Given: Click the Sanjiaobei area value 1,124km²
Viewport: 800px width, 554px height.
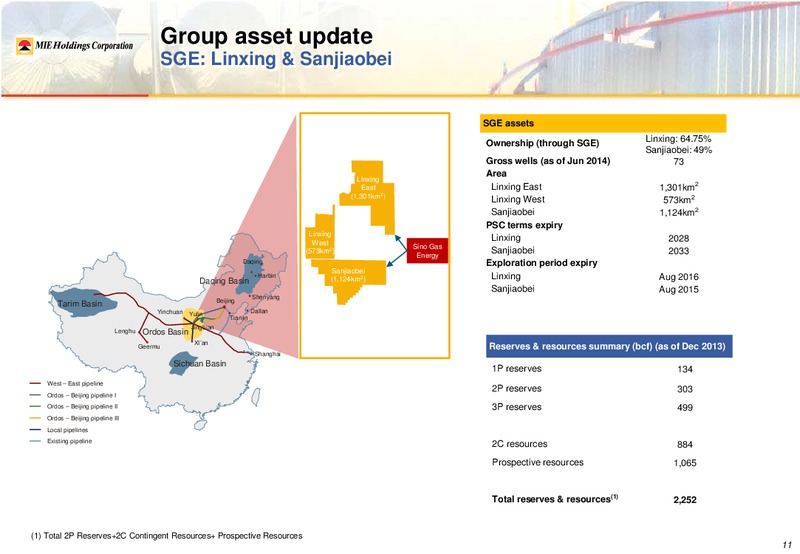Looking at the screenshot, I should point(679,212).
